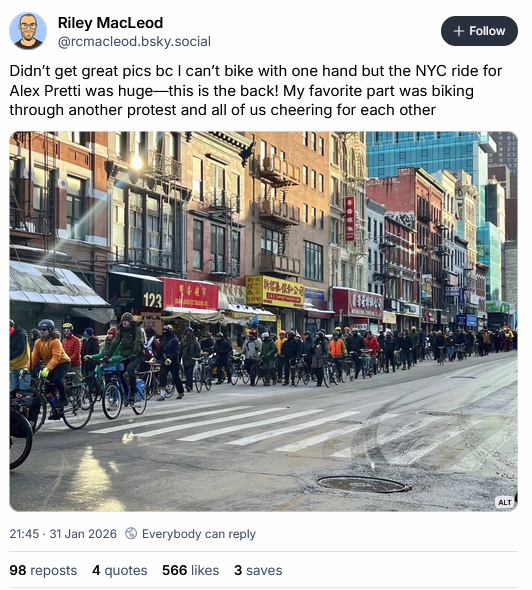Click the 21:45 · 31 Jan 2026 timestamp
The image size is (532, 590).
click(x=63, y=534)
